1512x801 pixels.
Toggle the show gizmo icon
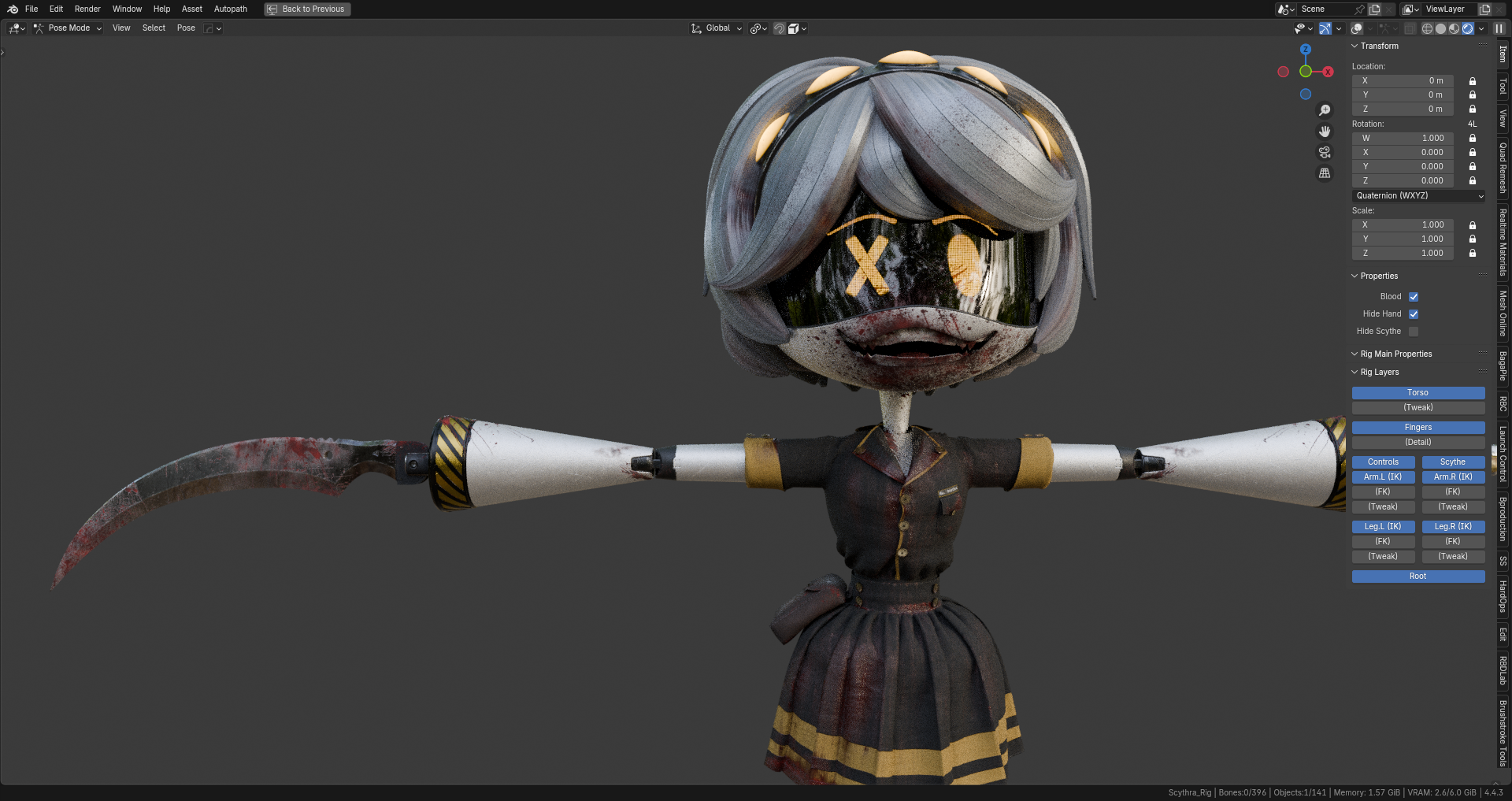1325,28
